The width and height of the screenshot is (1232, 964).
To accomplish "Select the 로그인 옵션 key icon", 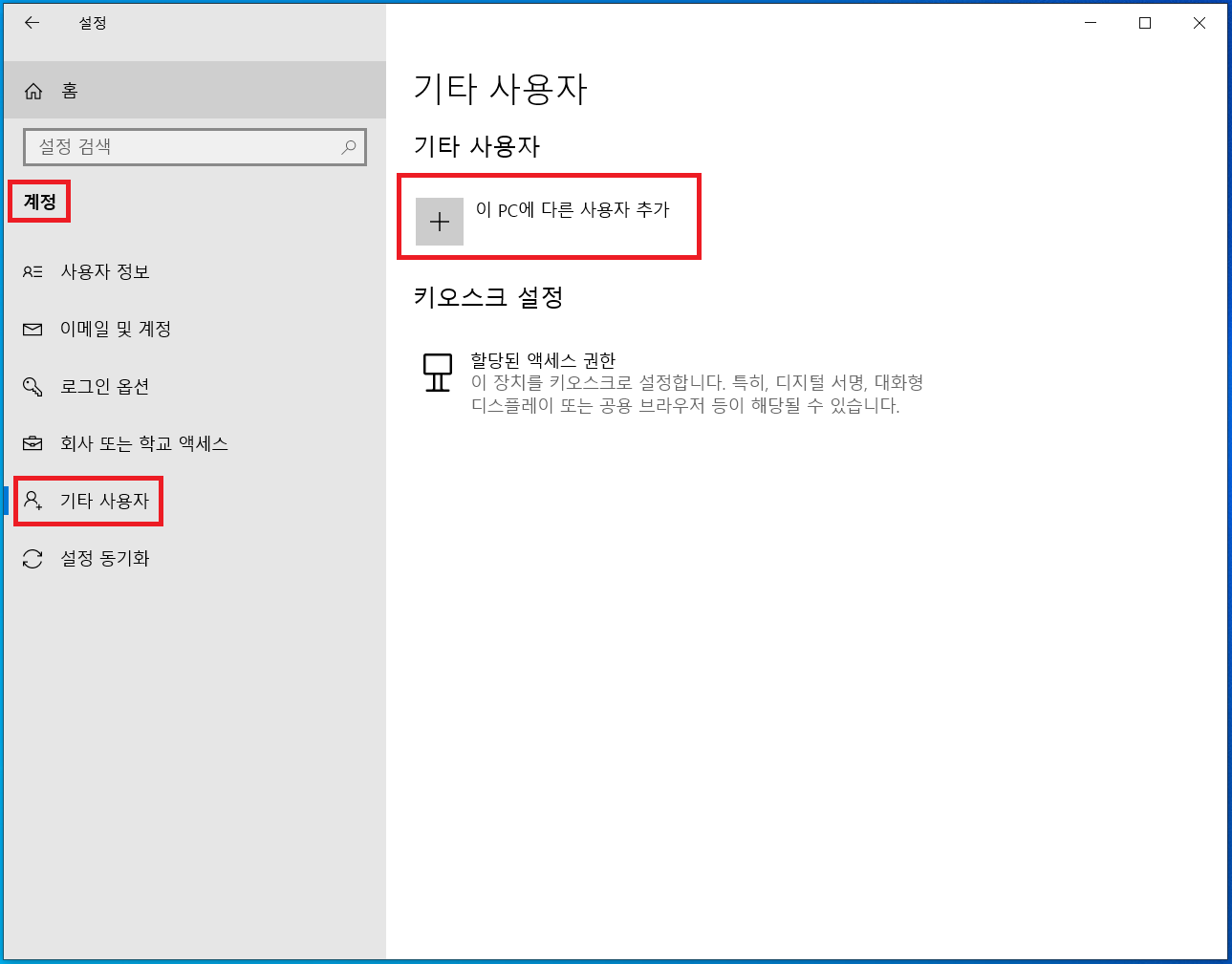I will click(32, 387).
